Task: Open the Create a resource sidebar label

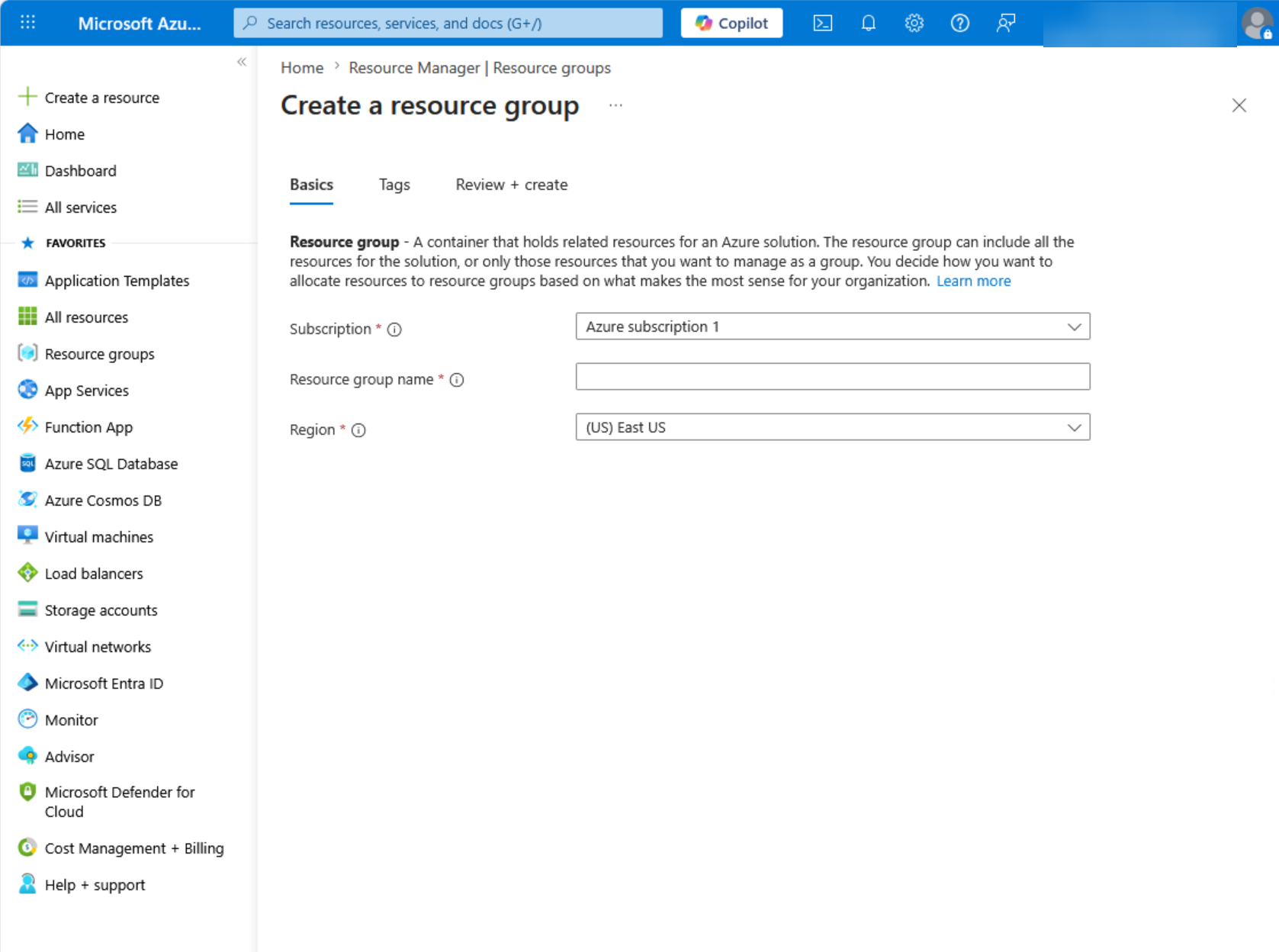Action: 102,98
